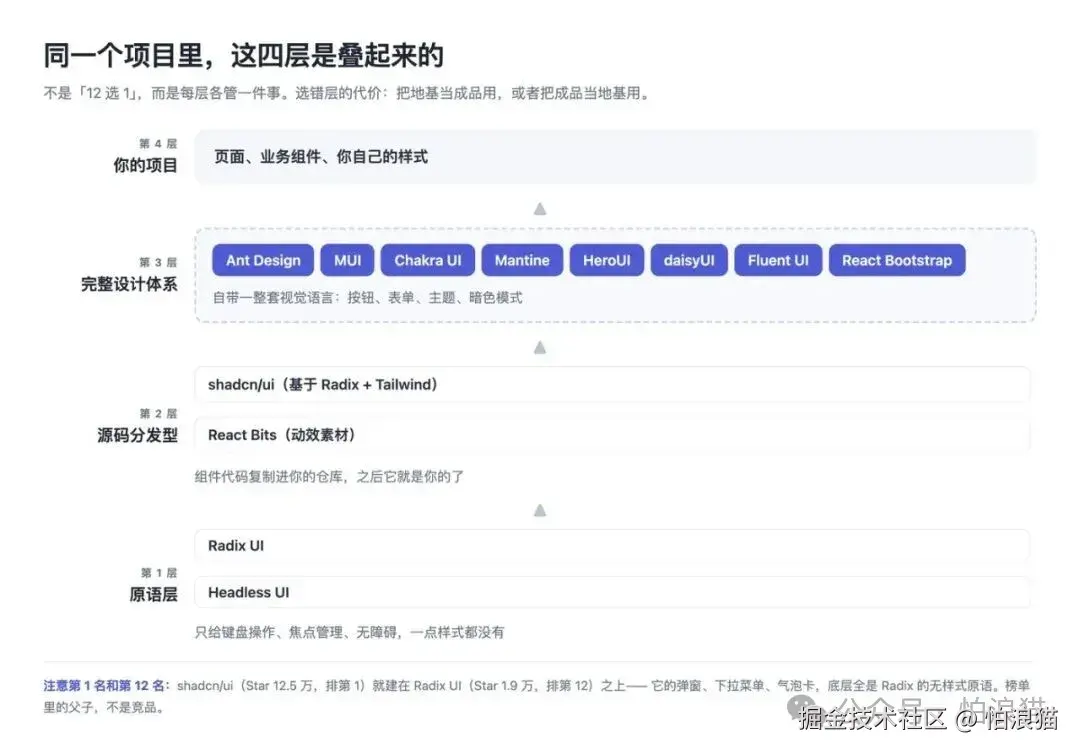Click the 第 4 层 label
Image resolution: width=1080 pixels, height=754 pixels.
(158, 143)
